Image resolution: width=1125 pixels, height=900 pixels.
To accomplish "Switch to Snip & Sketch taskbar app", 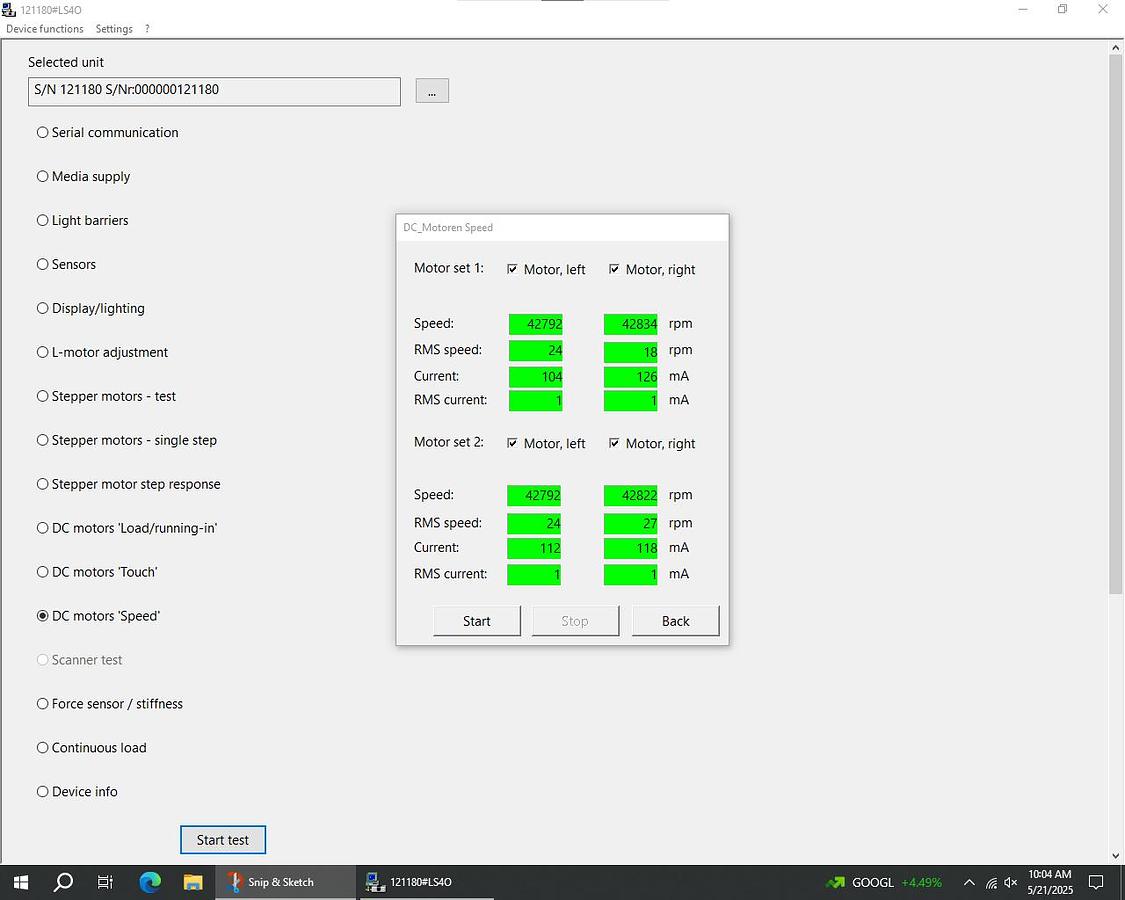I will click(x=270, y=882).
